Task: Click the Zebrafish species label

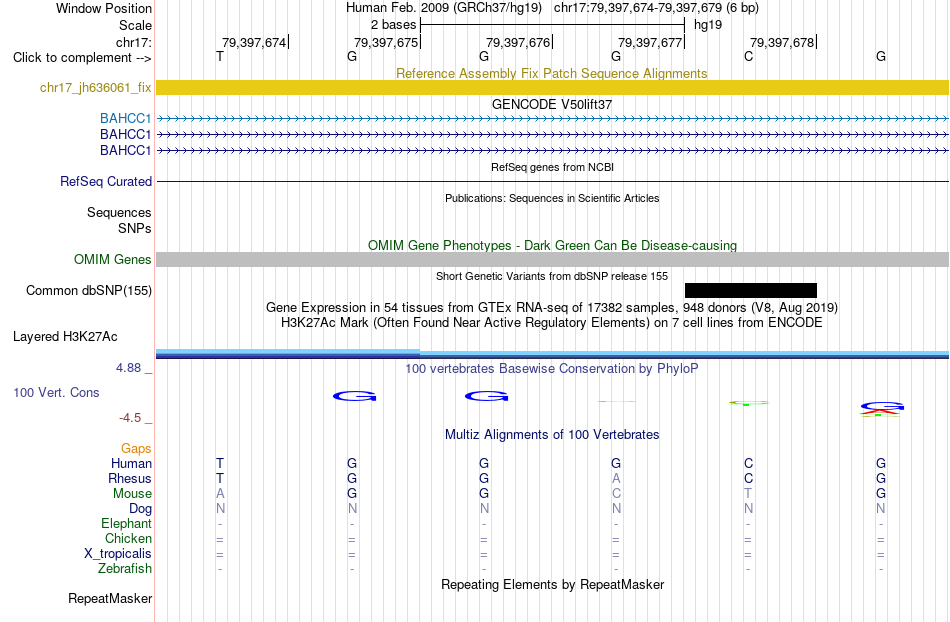Action: pyautogui.click(x=125, y=568)
